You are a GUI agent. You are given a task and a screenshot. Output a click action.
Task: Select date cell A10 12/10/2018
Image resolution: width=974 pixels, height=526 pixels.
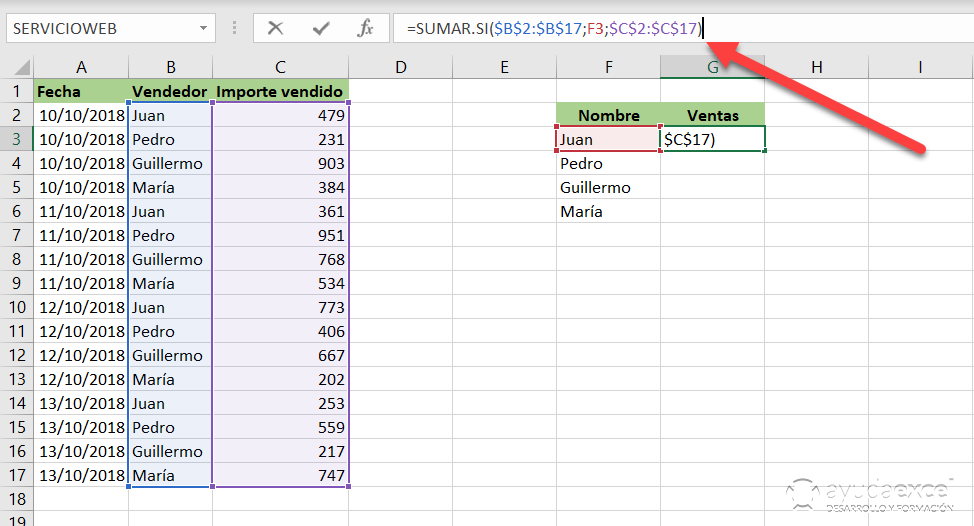pos(81,307)
